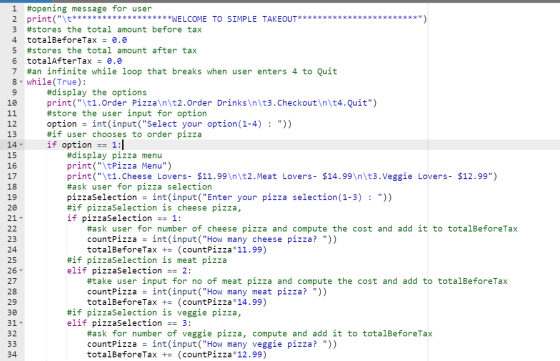Click the '#store the user input for option' comment
560x361 pixels.
127,113
